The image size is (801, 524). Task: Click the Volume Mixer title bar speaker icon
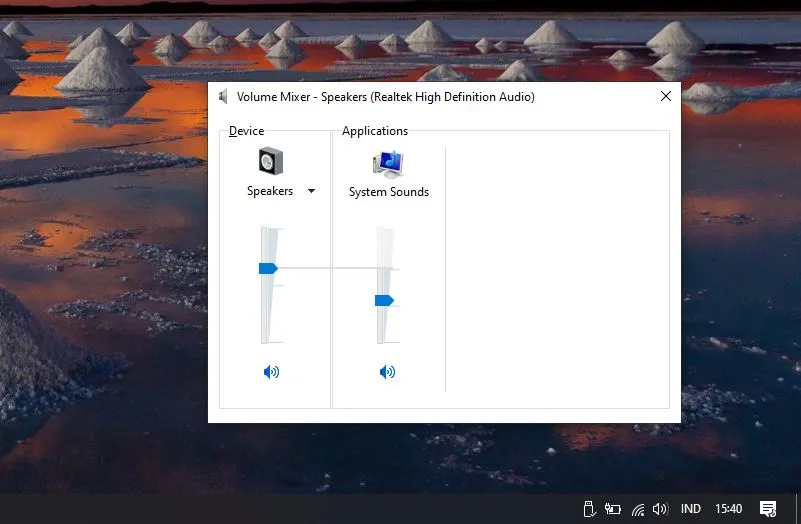point(224,97)
